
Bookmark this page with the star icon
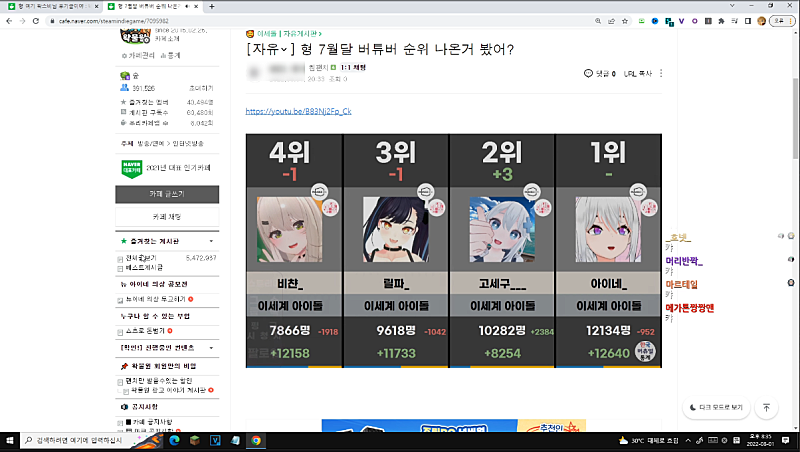pyautogui.click(x=624, y=21)
